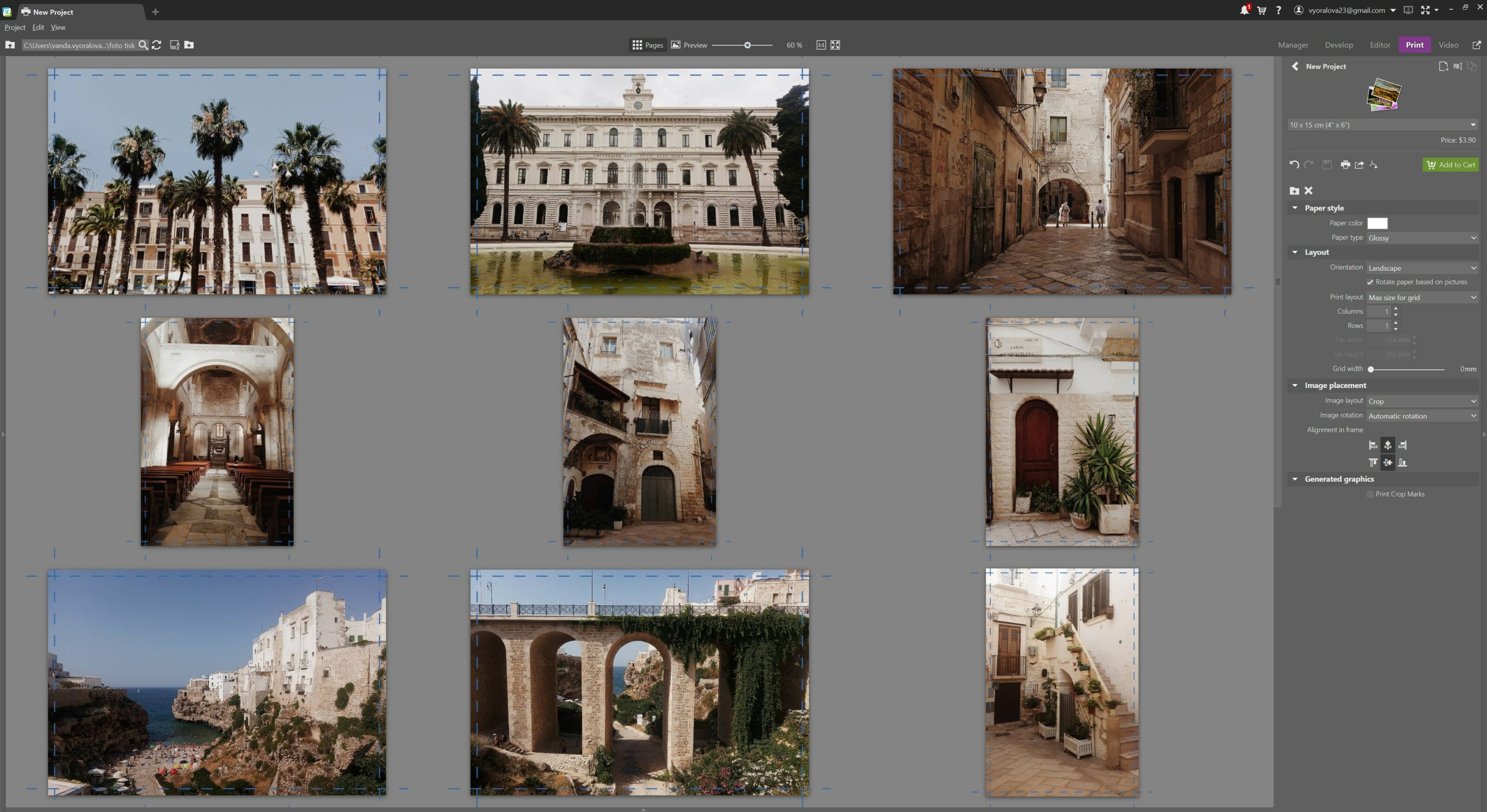Align image to horizontal center in frame
The image size is (1487, 812).
(1388, 445)
